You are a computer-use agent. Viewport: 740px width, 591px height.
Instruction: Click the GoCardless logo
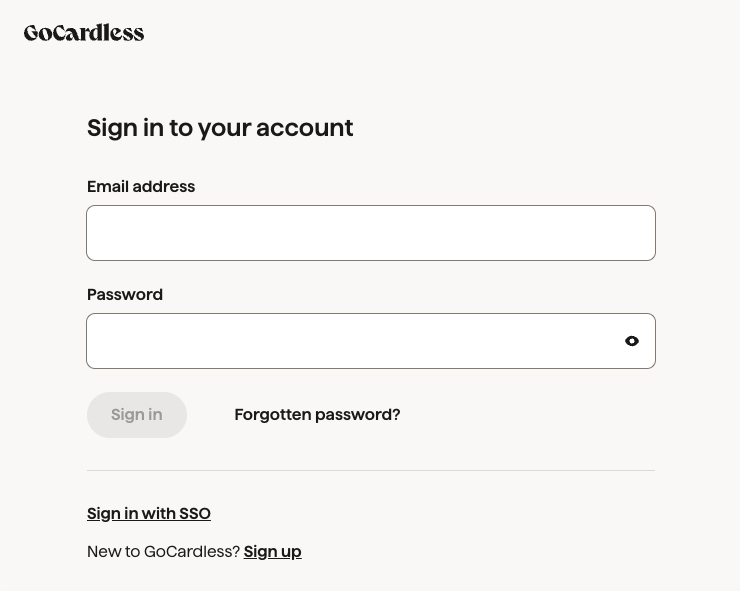tap(84, 33)
